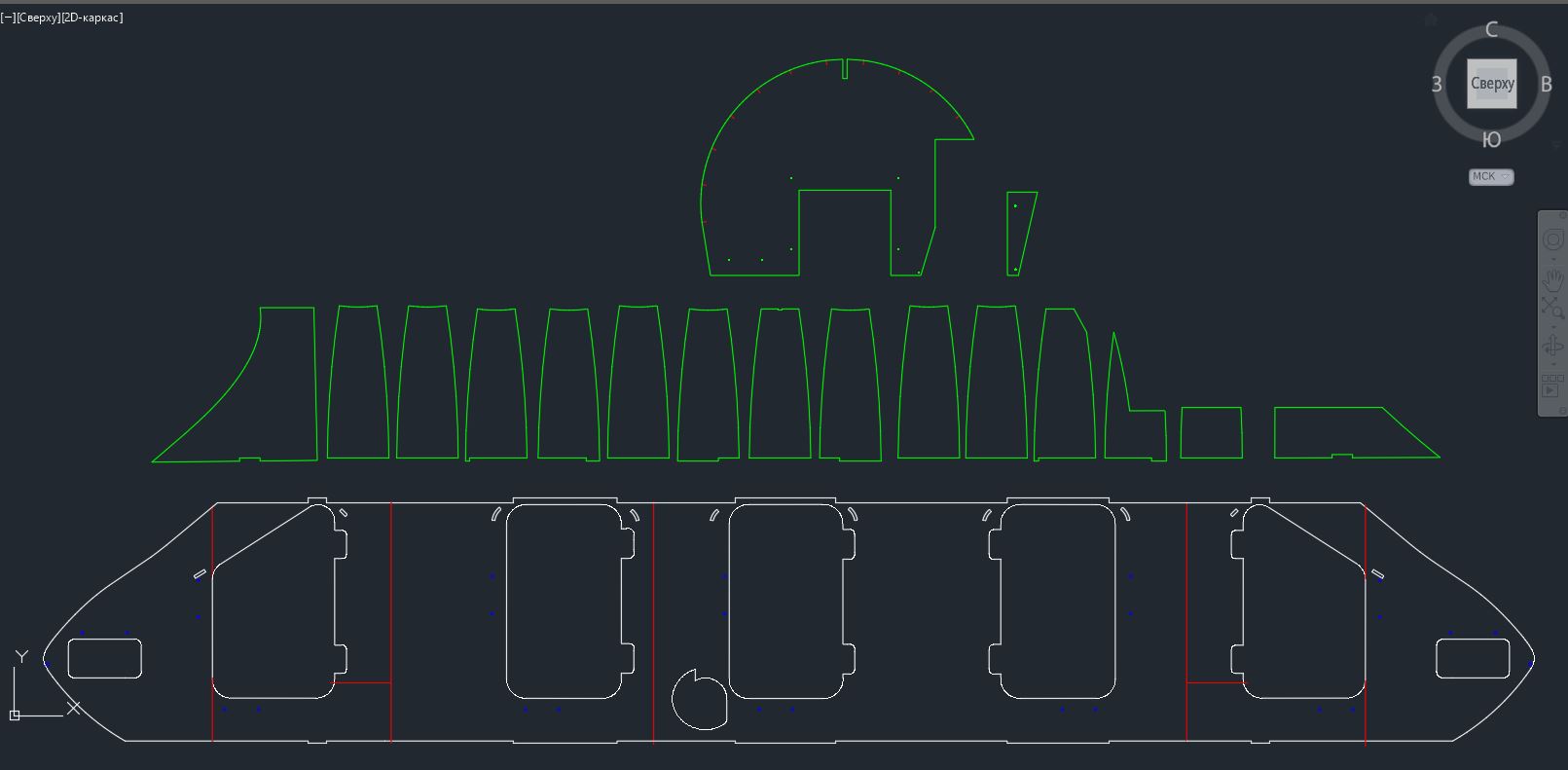Expand the navigation wheel options arrow

1552,258
